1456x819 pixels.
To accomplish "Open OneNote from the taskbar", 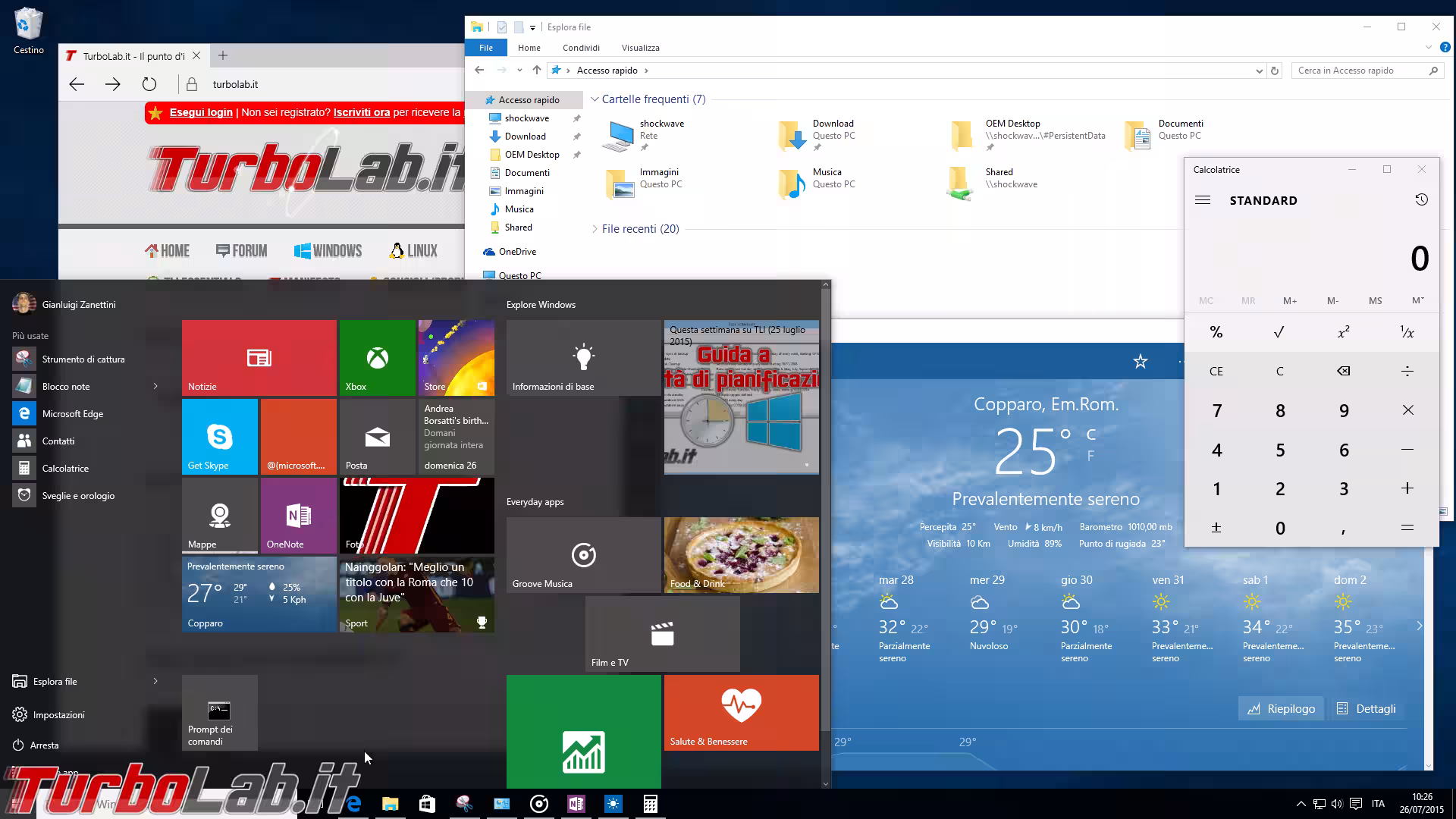I will click(576, 804).
